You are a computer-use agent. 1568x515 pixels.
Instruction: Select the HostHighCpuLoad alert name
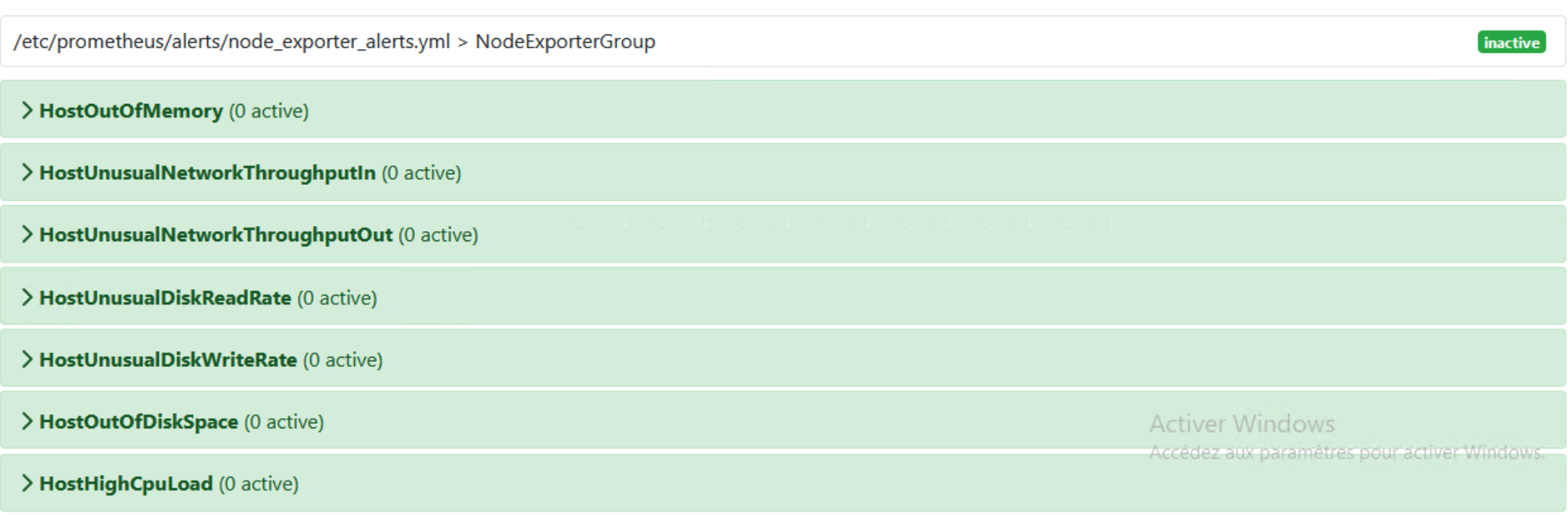126,485
